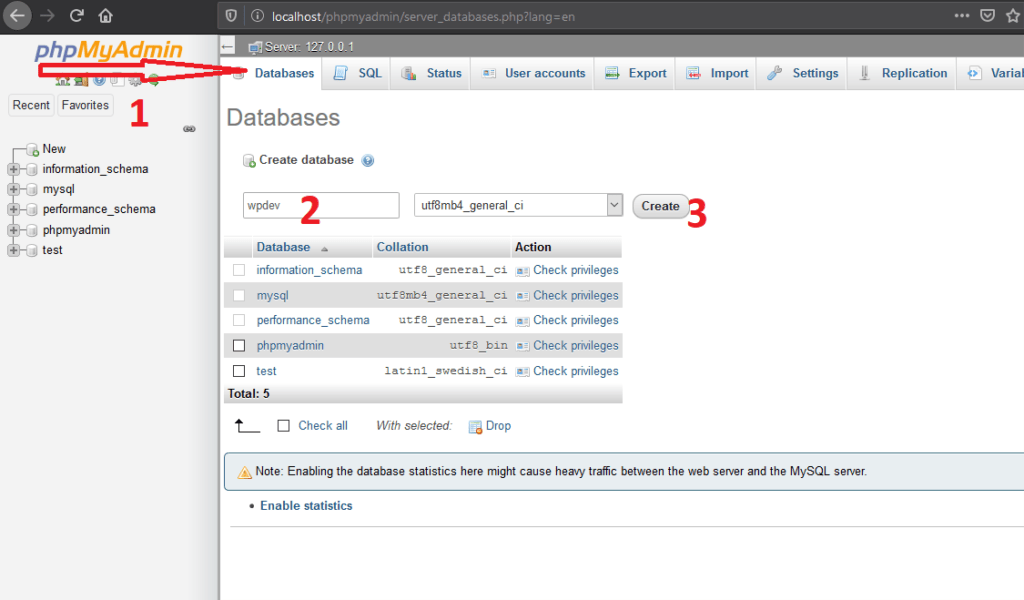Click the green reload navigation panel icon
1024x600 pixels.
153,81
